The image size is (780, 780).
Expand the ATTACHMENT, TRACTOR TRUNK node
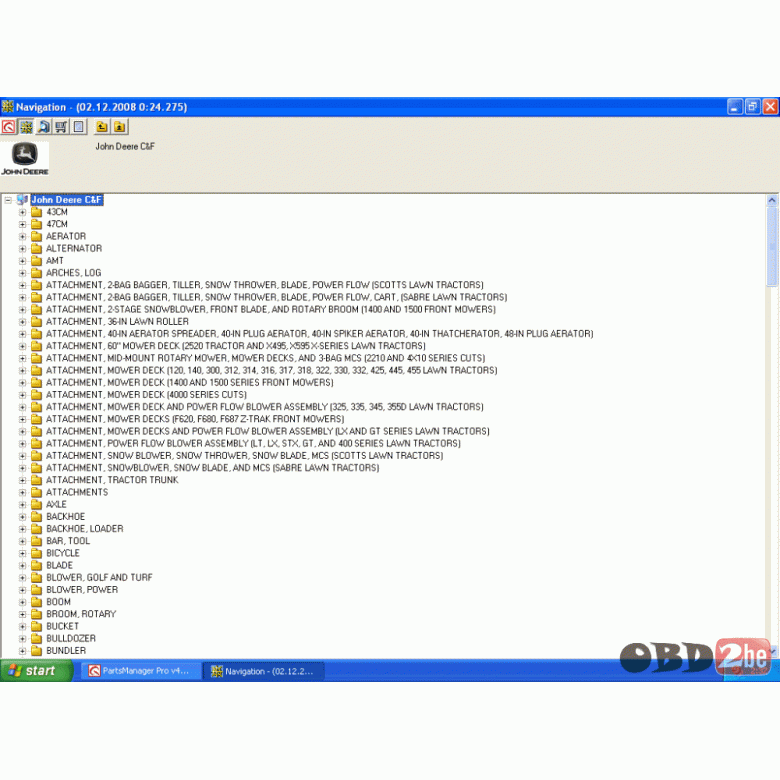pos(22,481)
